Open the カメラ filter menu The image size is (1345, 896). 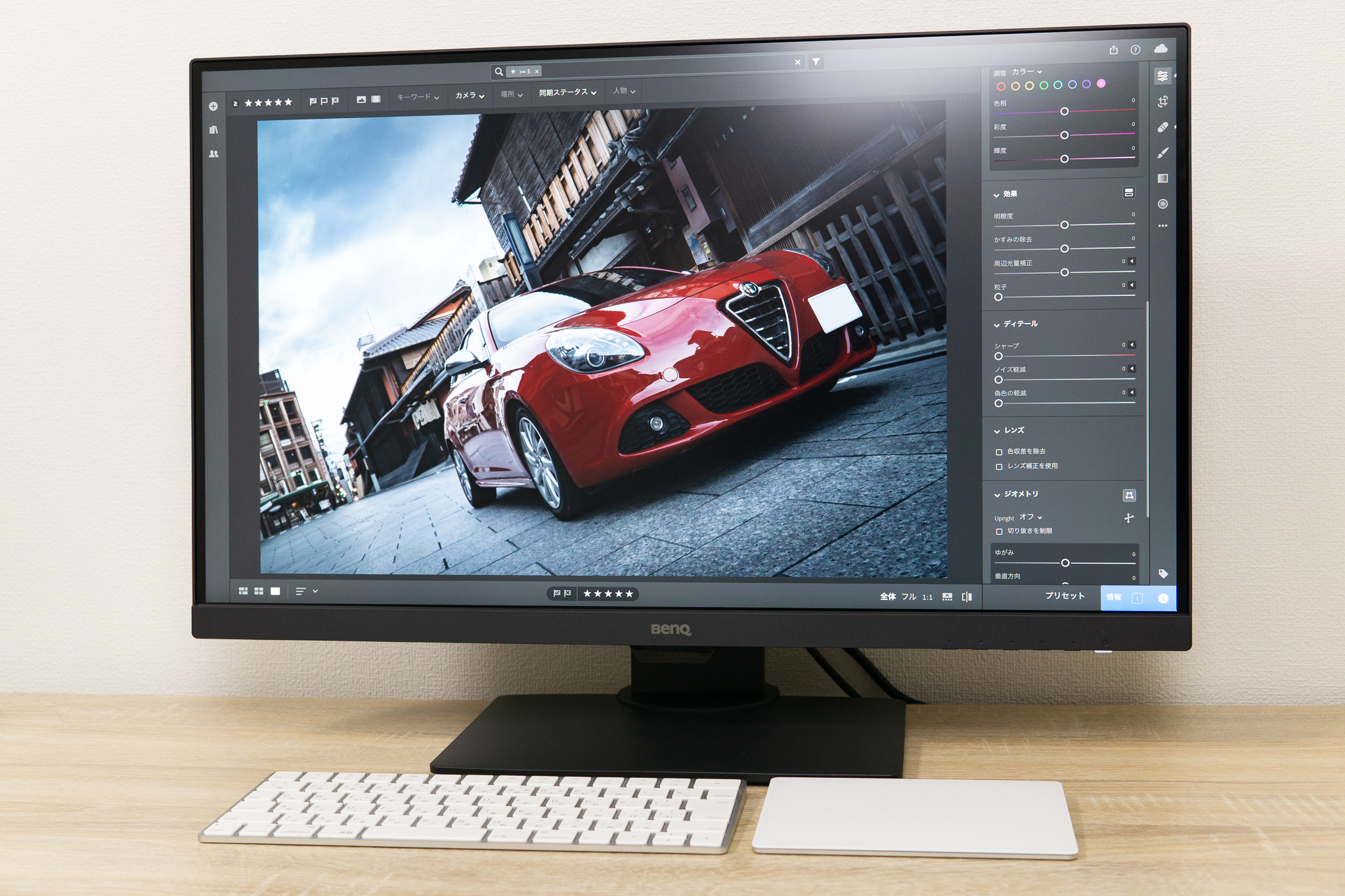(x=471, y=94)
